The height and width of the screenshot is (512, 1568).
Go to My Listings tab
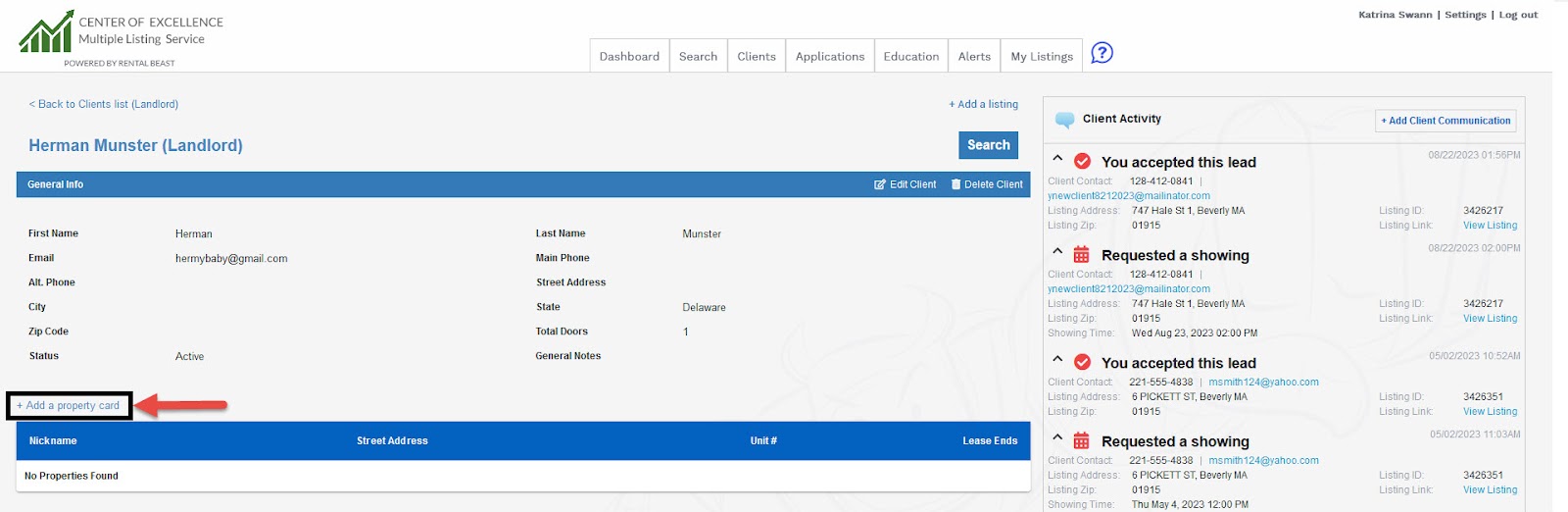pyautogui.click(x=1042, y=56)
